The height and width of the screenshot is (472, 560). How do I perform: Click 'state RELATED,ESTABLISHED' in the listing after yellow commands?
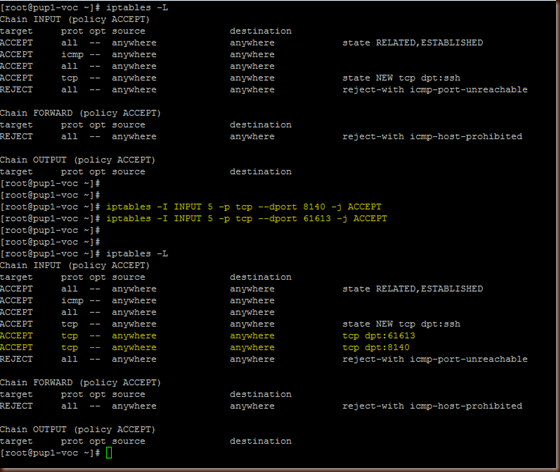click(x=413, y=289)
